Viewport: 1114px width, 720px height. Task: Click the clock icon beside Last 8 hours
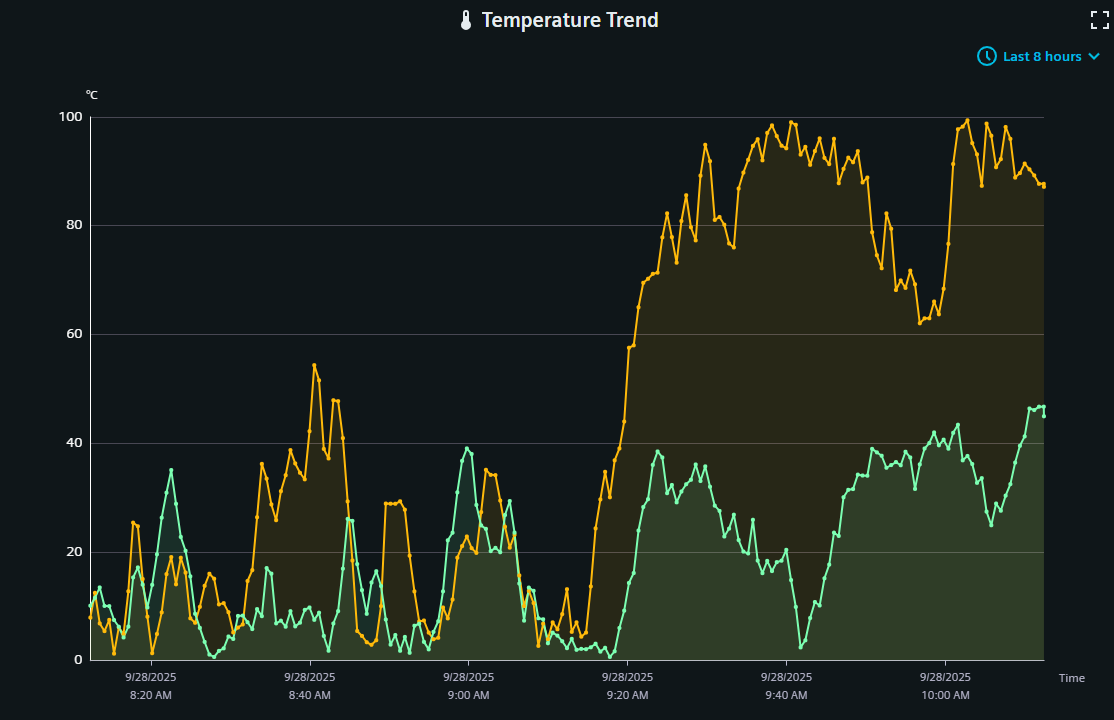(986, 56)
